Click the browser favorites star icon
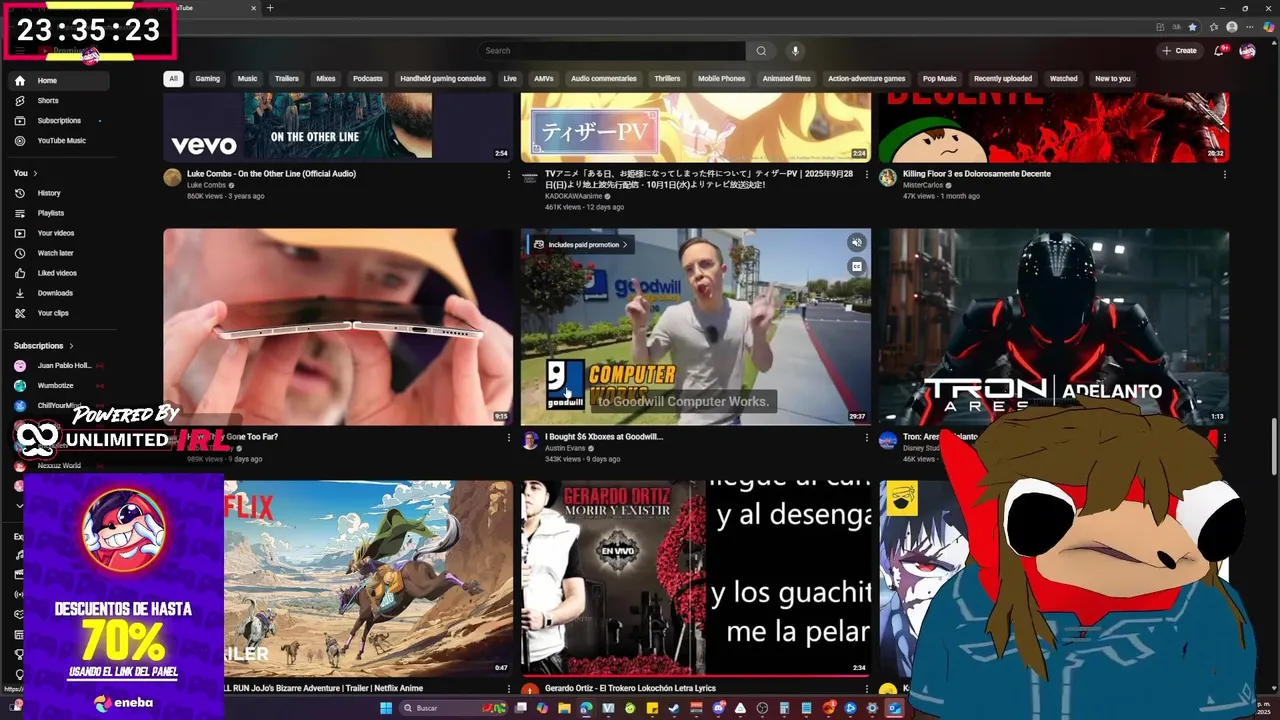The width and height of the screenshot is (1280, 720). click(x=1192, y=27)
